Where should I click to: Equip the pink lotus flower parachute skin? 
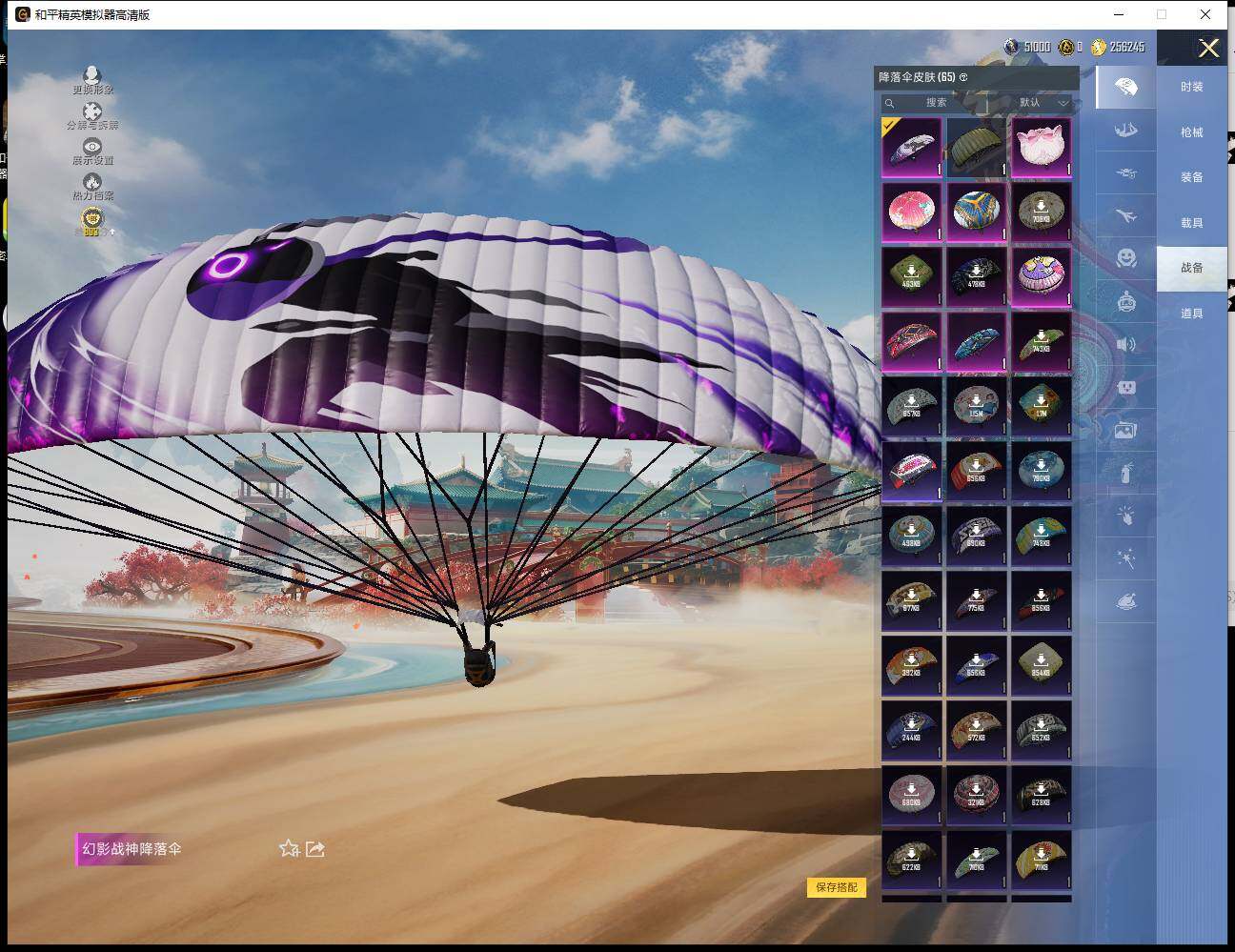click(x=1041, y=148)
